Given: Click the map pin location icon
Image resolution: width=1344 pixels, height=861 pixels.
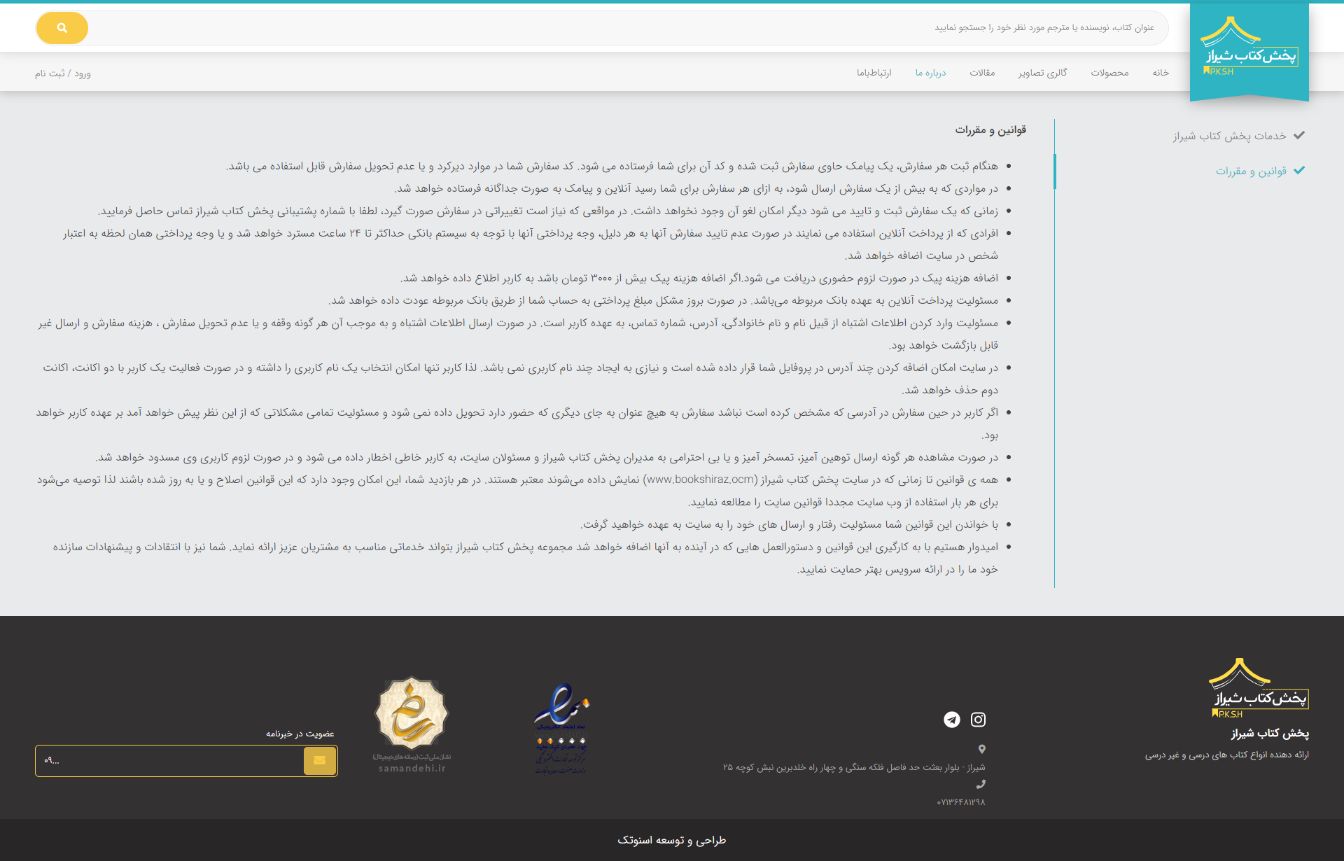Looking at the screenshot, I should 981,749.
